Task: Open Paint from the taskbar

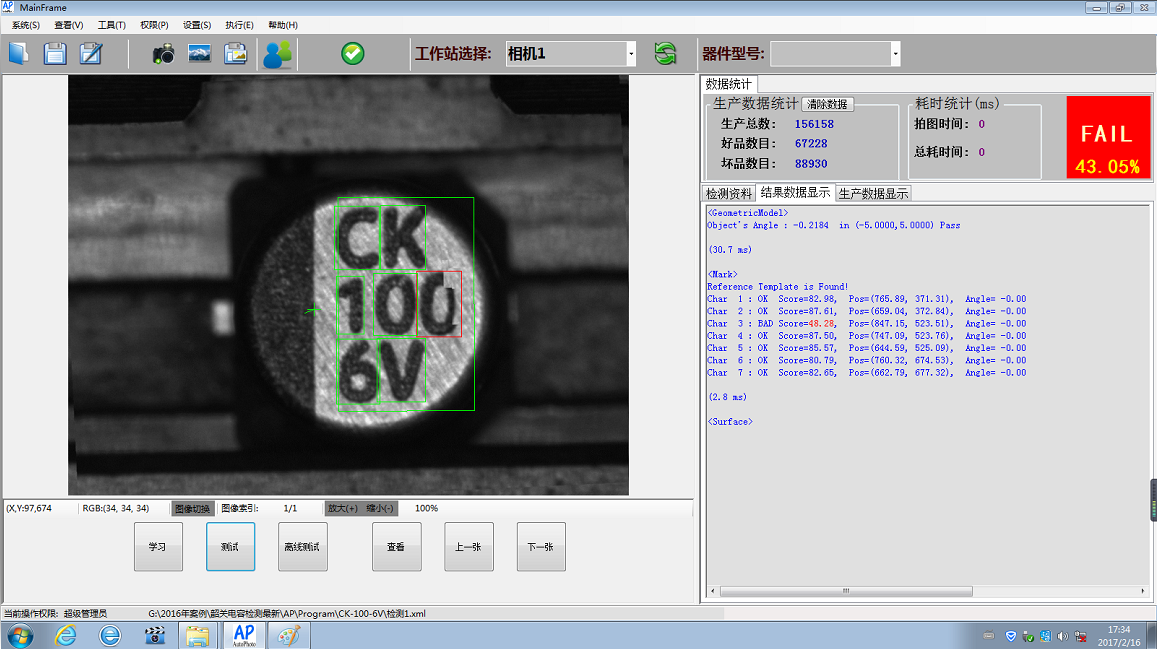Action: click(x=289, y=636)
